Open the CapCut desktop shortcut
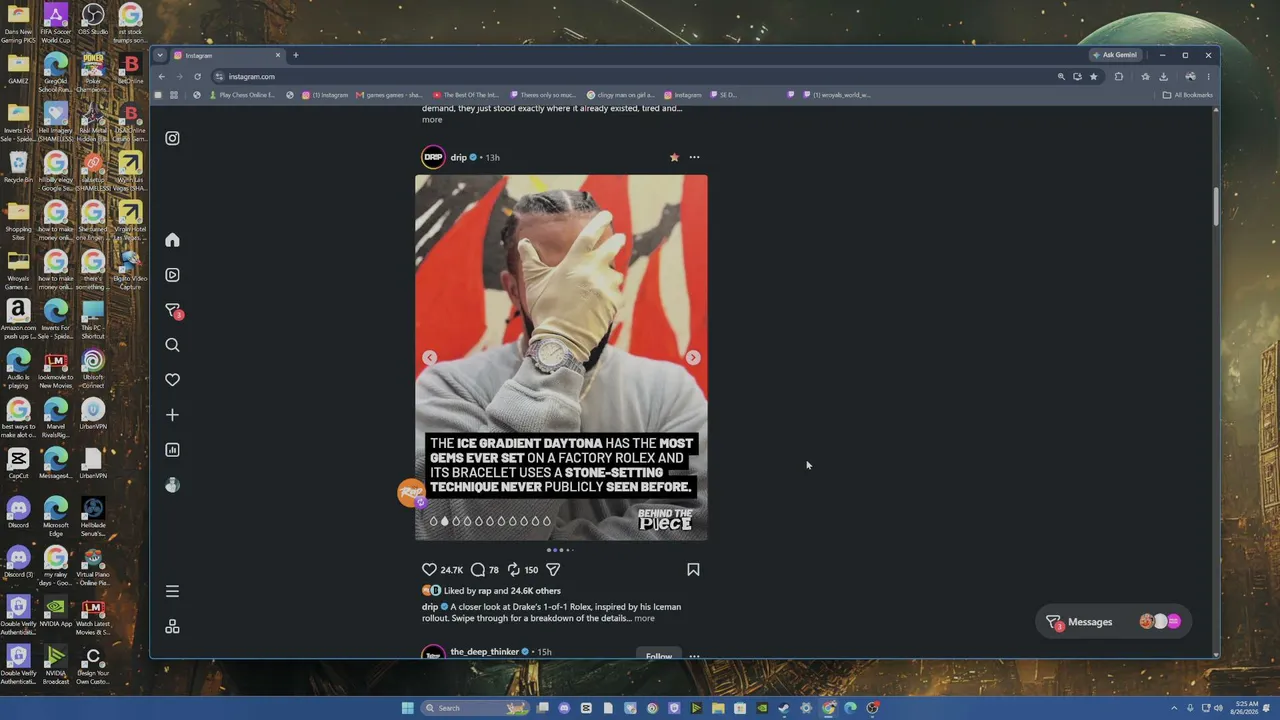Screen dimensions: 1280x720 coord(18,463)
